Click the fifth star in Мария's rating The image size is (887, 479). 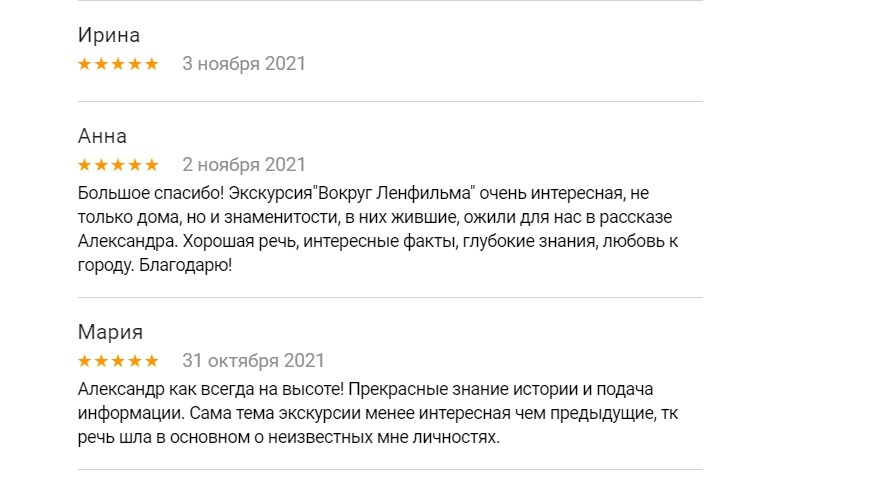click(x=152, y=360)
